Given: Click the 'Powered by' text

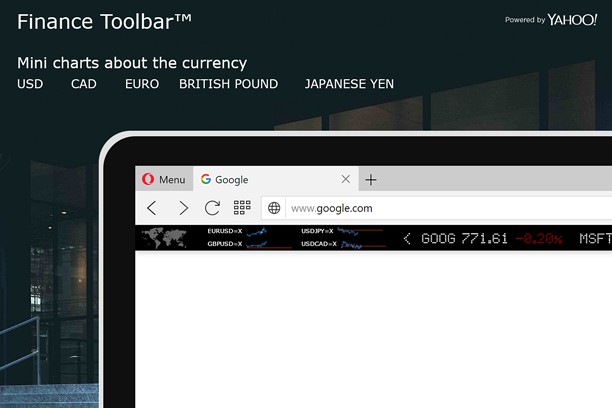Looking at the screenshot, I should (525, 20).
